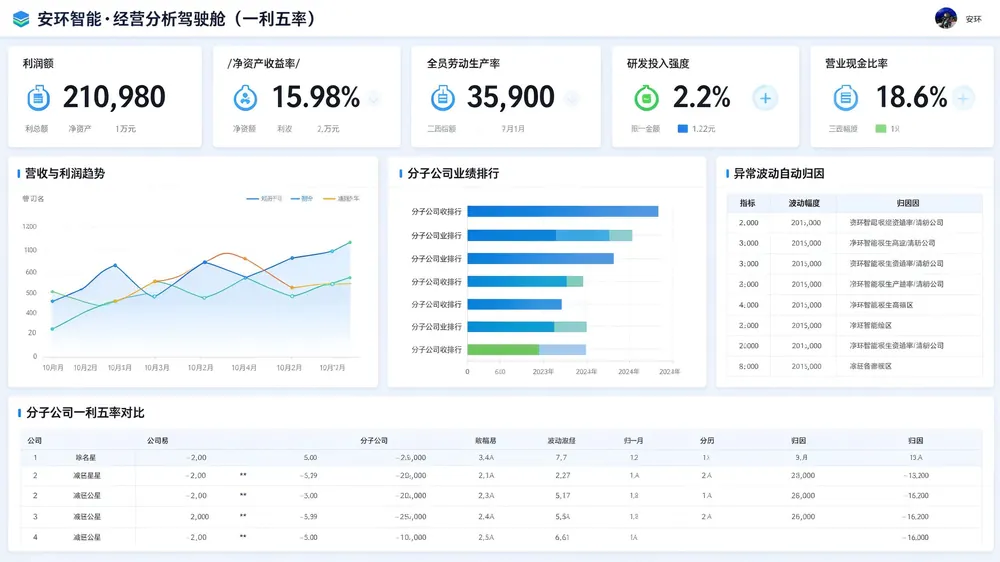1000x562 pixels.
Task: Click the 210,980 profit value
Action: pyautogui.click(x=114, y=97)
